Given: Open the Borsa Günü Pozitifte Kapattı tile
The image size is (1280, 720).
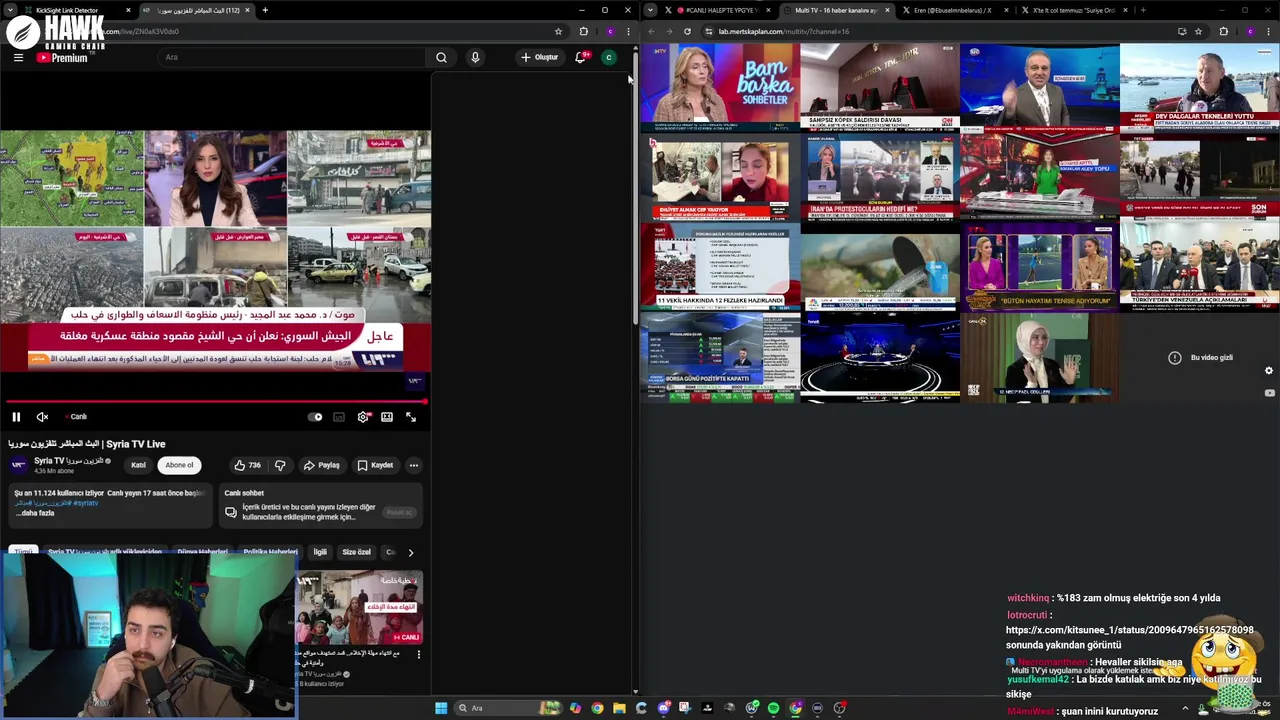Looking at the screenshot, I should click(720, 357).
